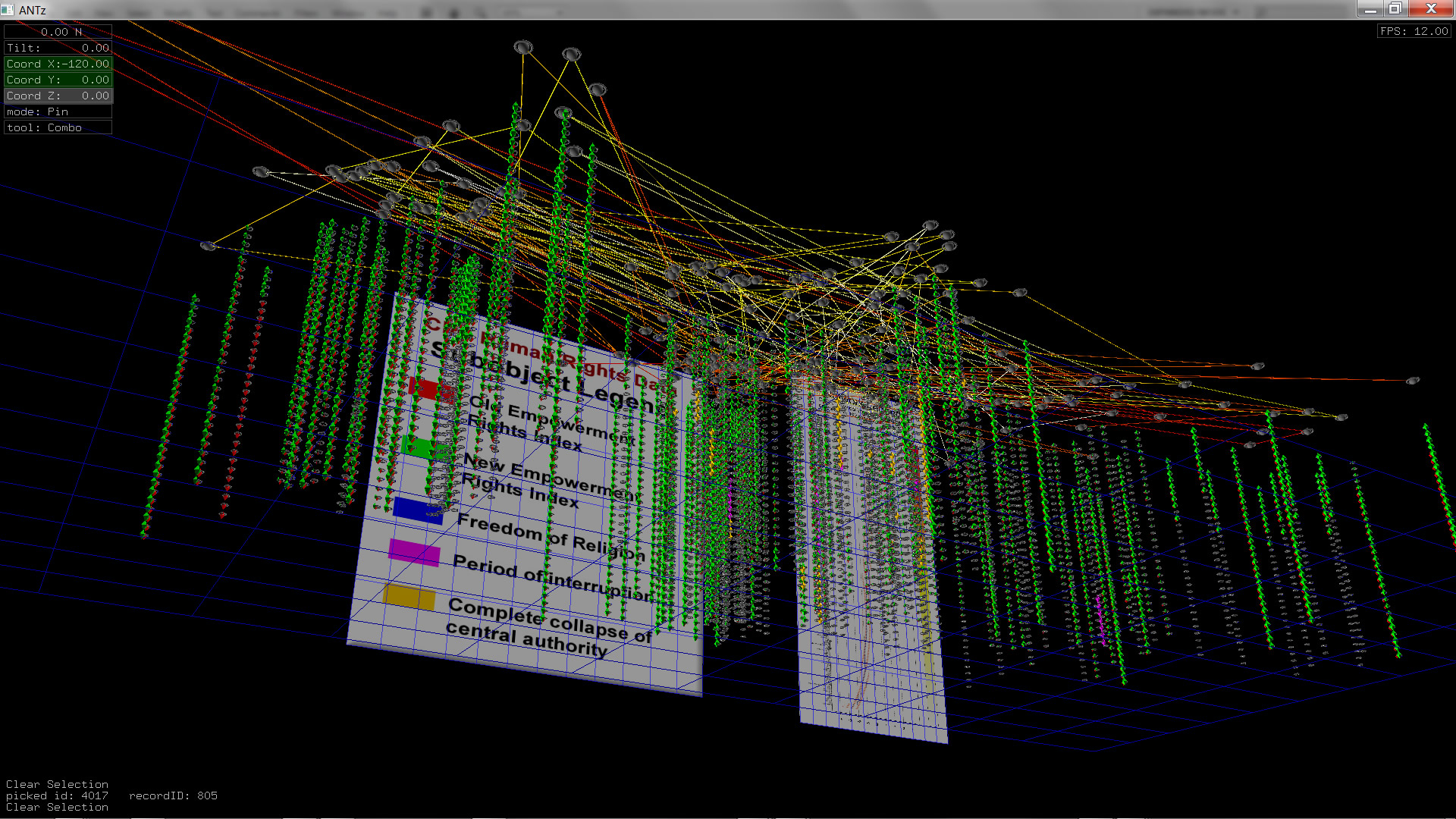Click the magenta Period of interruption swatch
Image resolution: width=1456 pixels, height=819 pixels.
coord(414,552)
